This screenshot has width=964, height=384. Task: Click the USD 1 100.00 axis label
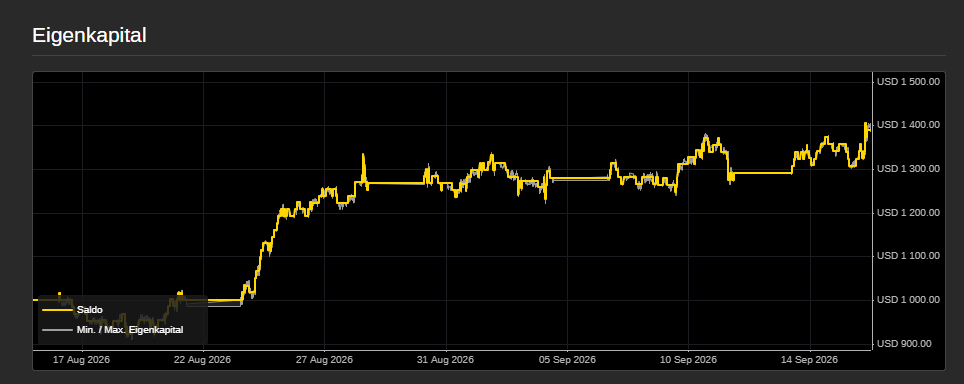pos(908,256)
